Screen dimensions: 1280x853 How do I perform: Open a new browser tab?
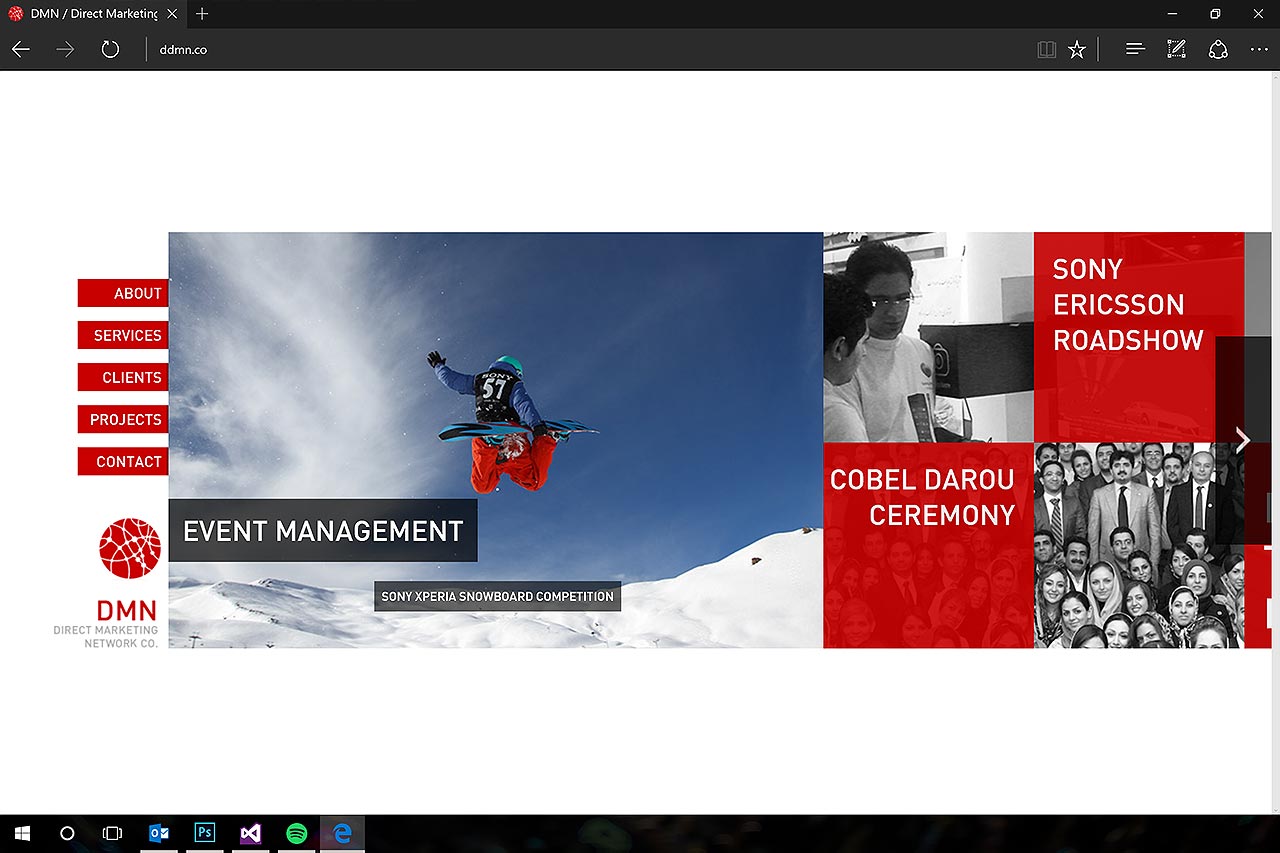202,14
